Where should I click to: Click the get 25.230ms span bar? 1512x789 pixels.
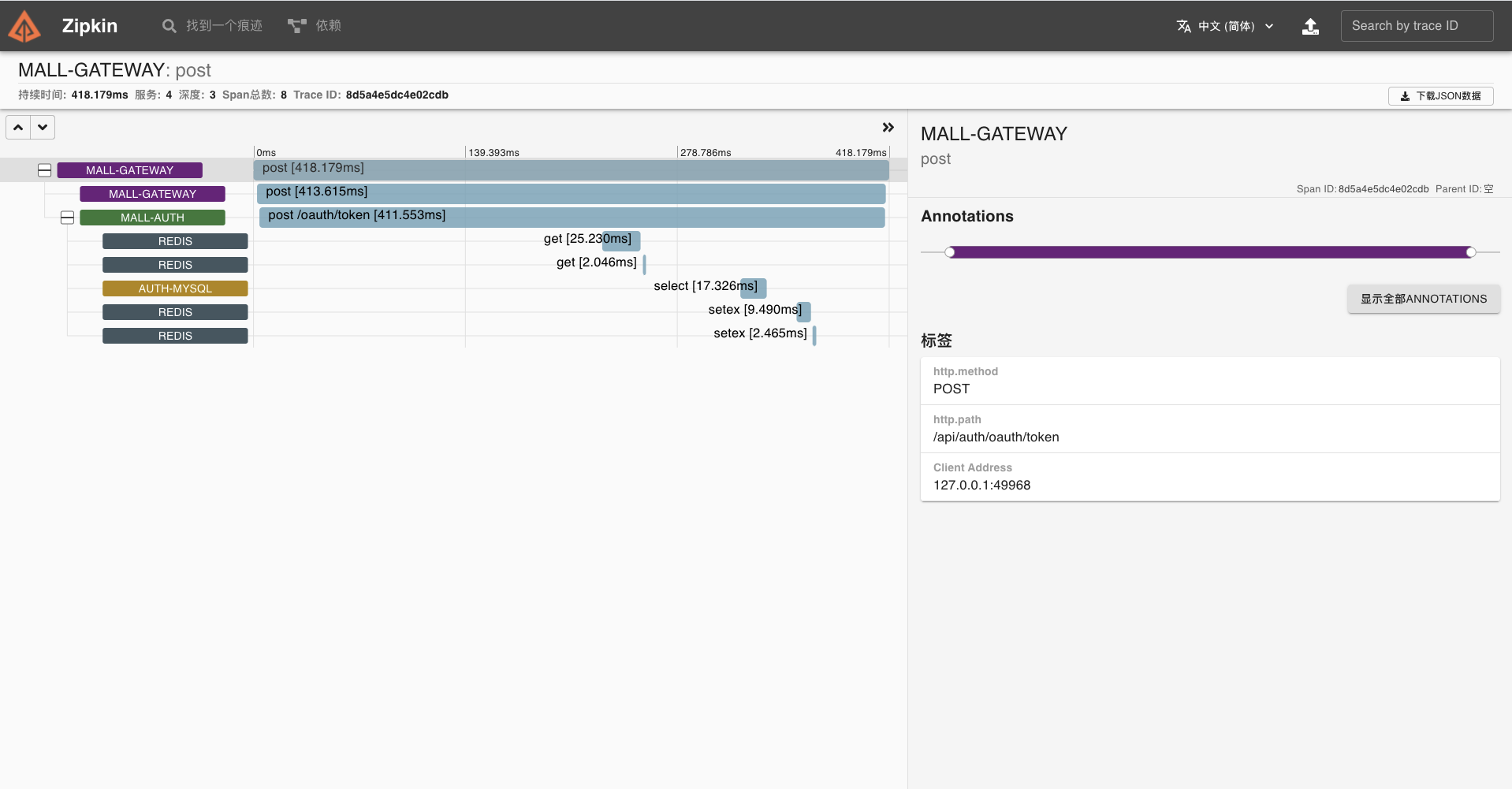[621, 240]
